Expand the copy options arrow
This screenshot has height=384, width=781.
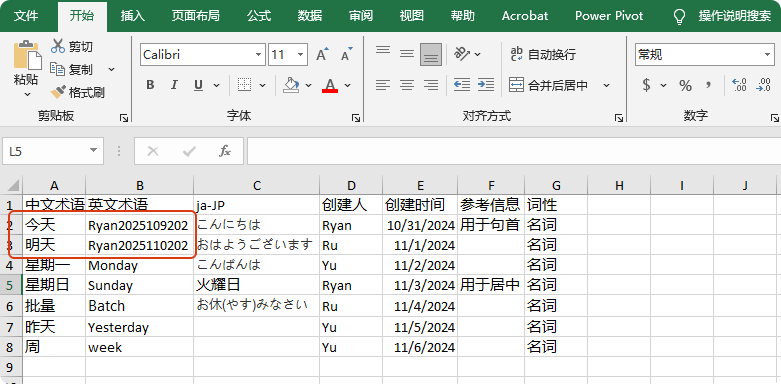click(x=111, y=69)
